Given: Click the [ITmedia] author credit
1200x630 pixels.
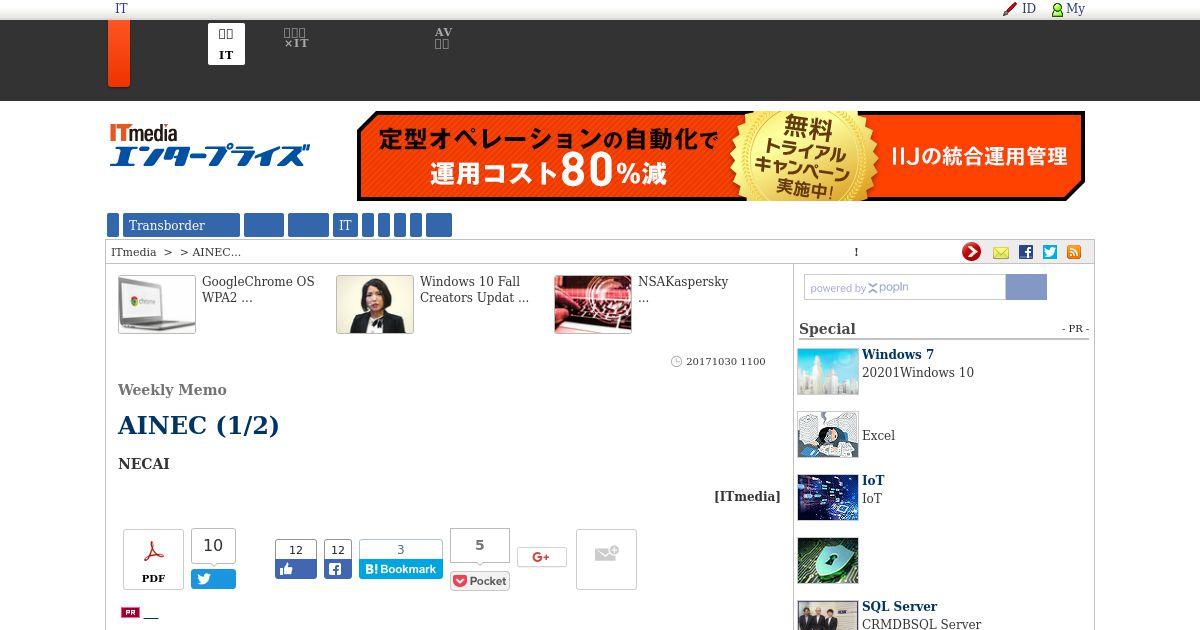Looking at the screenshot, I should [747, 496].
